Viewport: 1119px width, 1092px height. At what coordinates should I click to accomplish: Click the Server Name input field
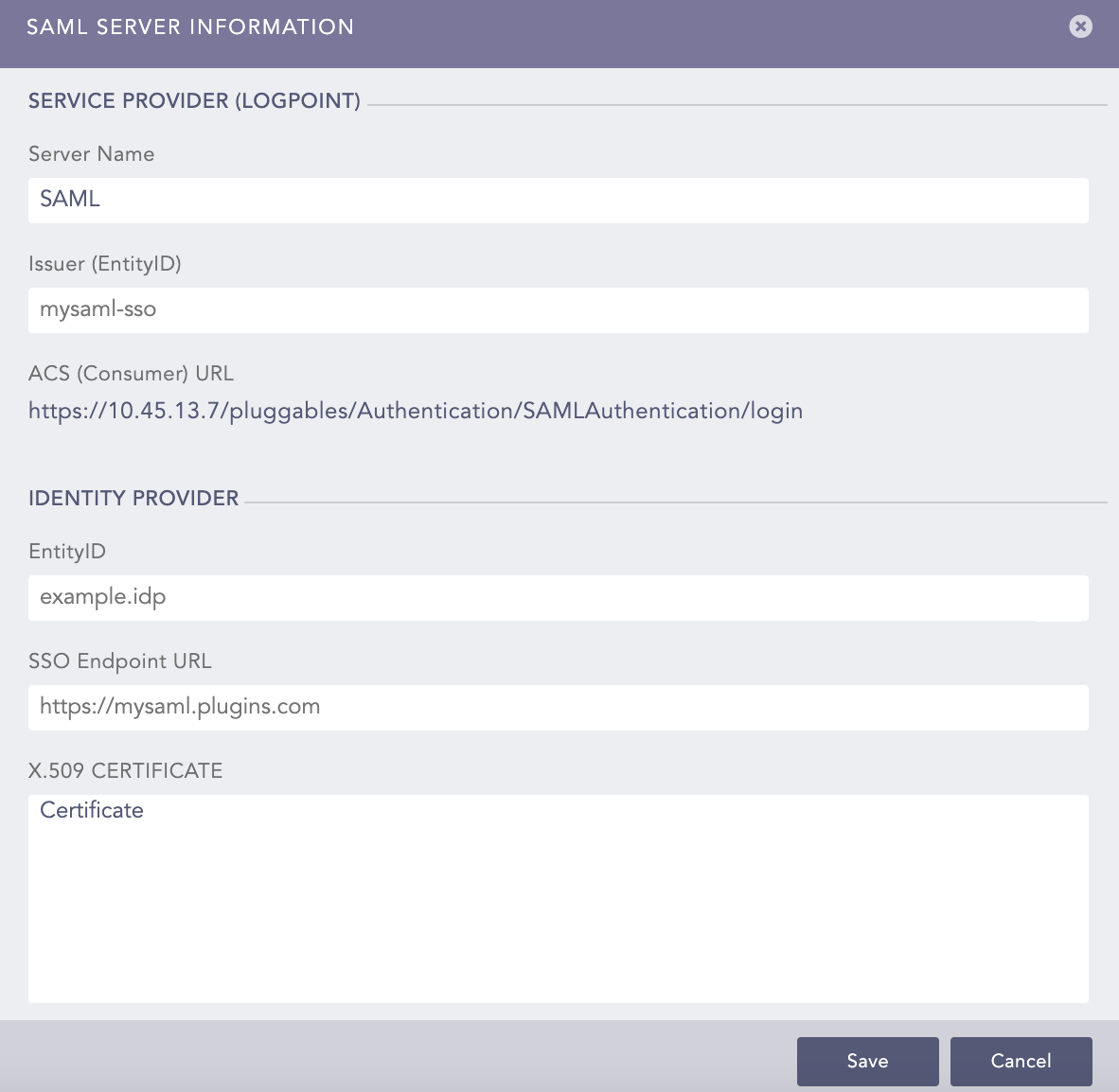pos(559,200)
